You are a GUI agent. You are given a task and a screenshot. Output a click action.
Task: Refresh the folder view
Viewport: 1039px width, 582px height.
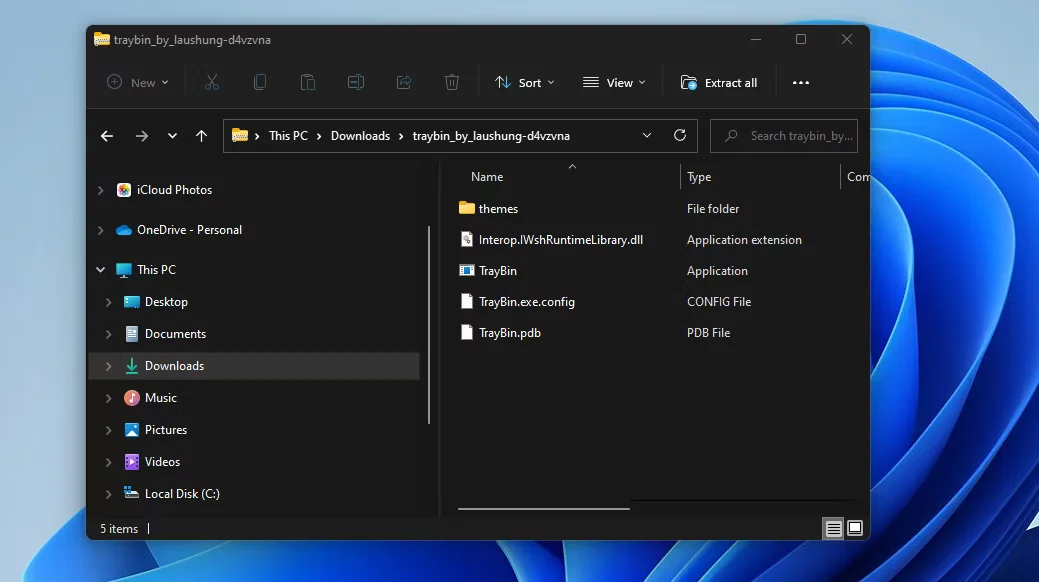coord(679,135)
